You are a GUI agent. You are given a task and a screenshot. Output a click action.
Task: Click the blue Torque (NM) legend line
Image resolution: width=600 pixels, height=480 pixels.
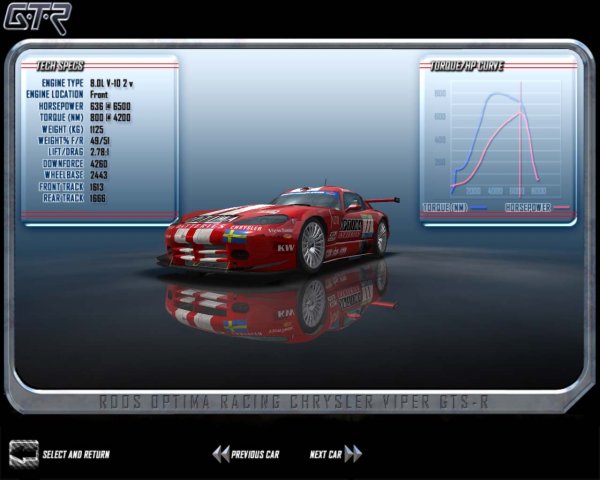(478, 207)
